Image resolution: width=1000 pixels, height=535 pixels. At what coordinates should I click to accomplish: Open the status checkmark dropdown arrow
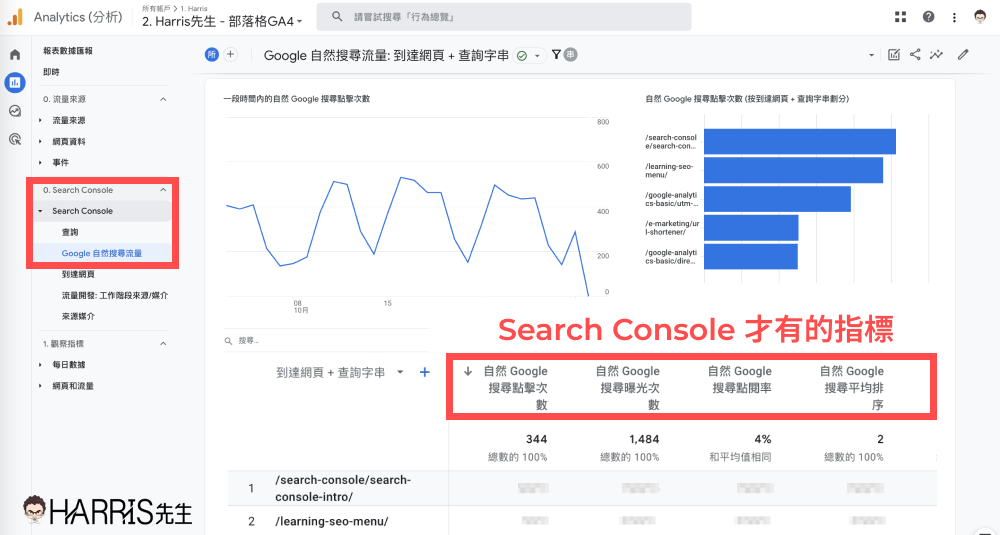537,56
